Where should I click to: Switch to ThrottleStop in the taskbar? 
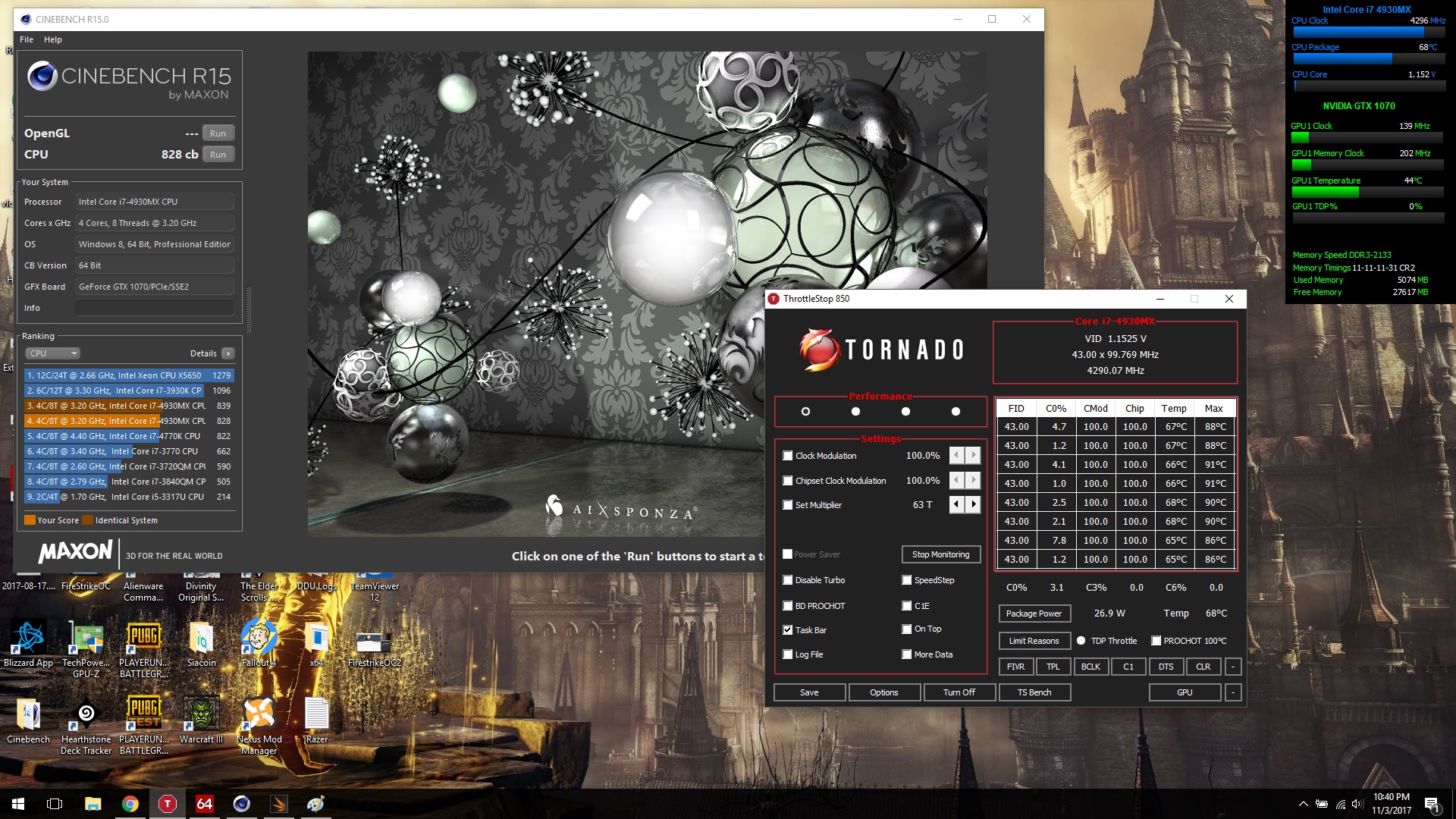[168, 804]
